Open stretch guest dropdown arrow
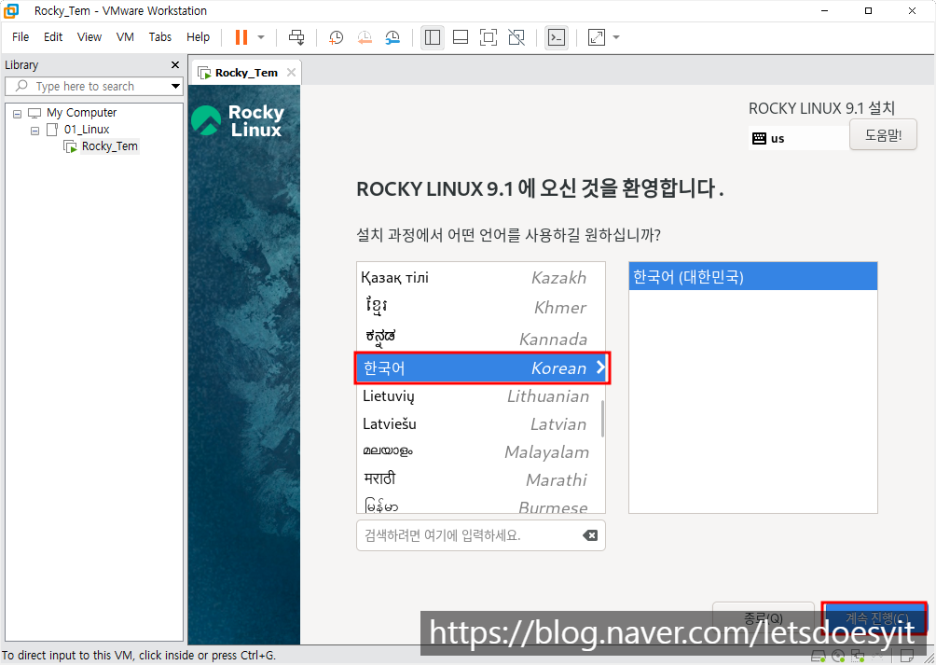 coord(616,37)
